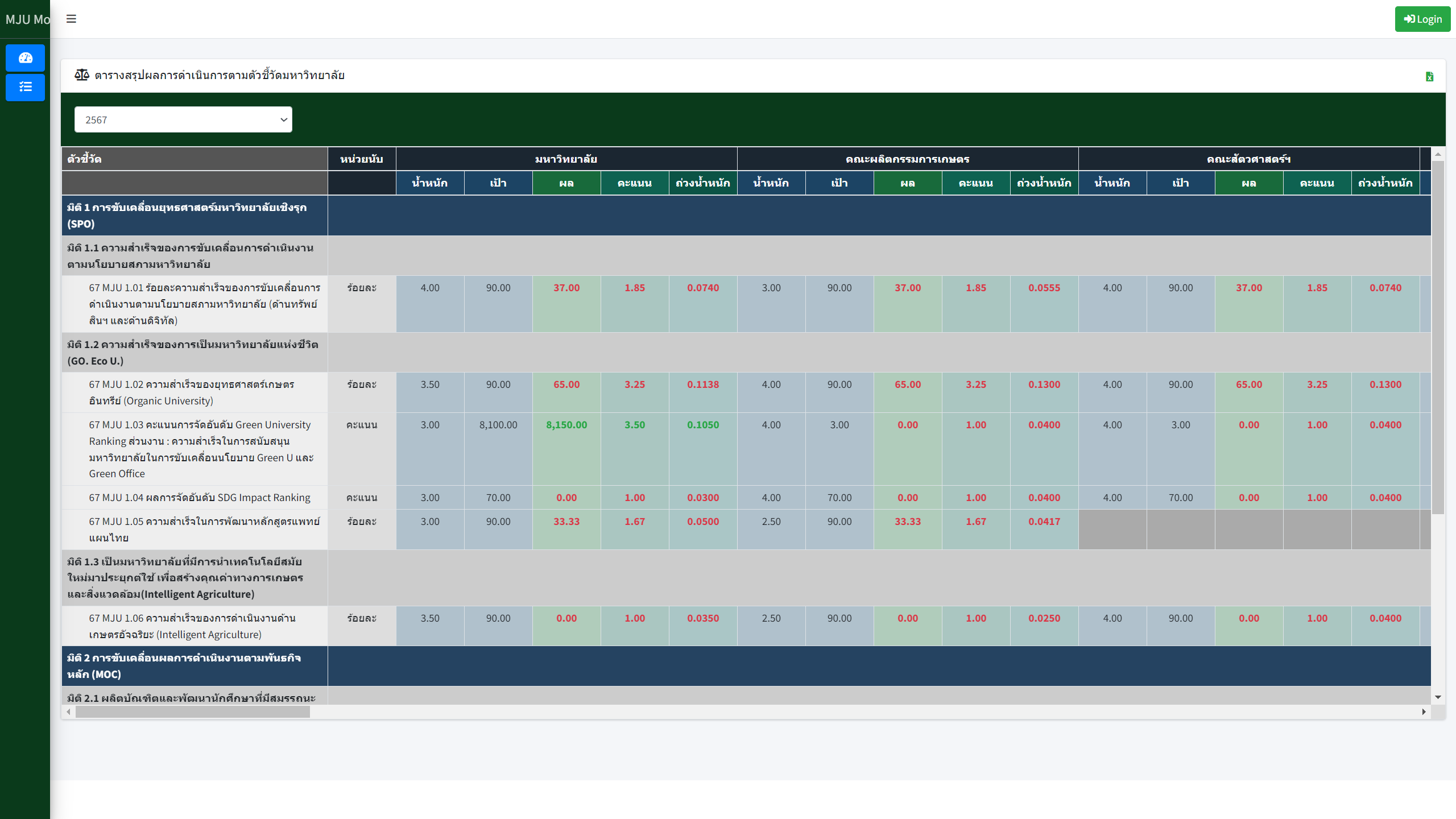Select the คณะผลิตกรรมการเกษตร column group header

point(907,159)
